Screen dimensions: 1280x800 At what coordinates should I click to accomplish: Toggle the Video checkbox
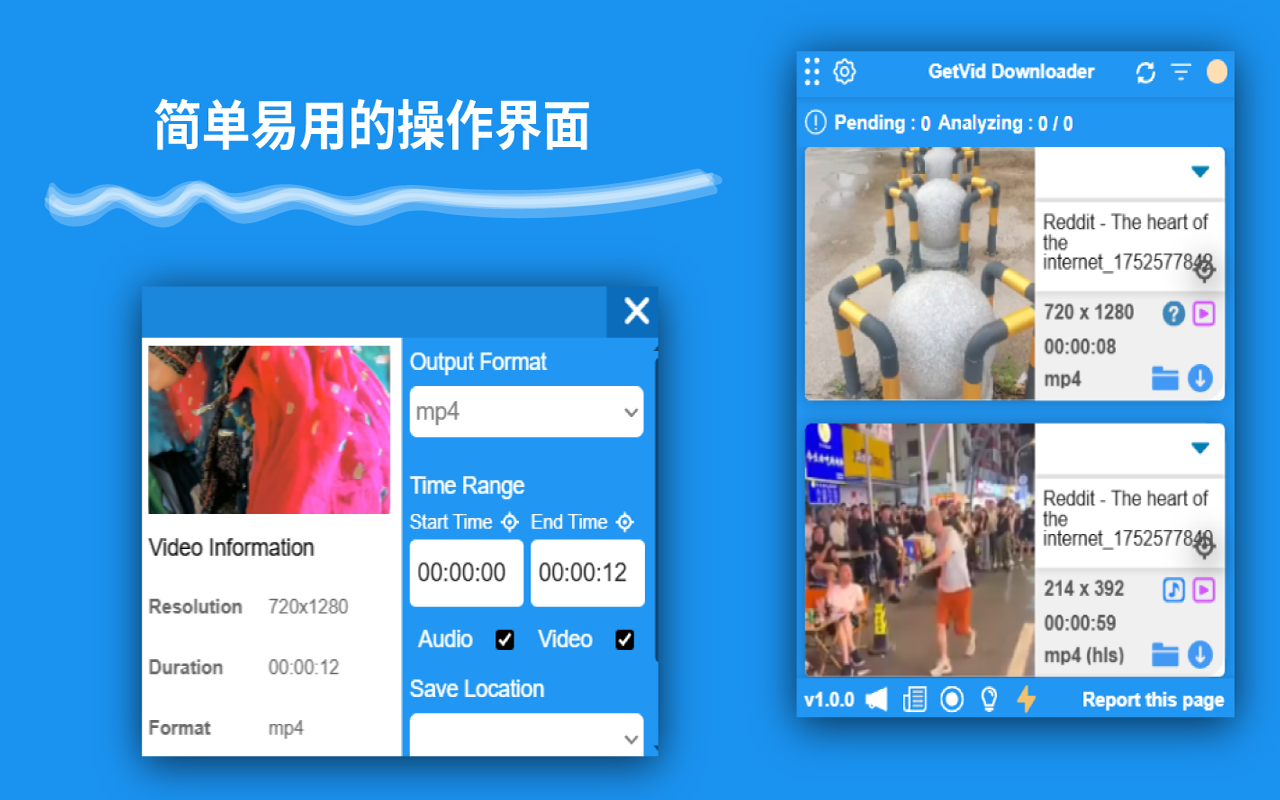[625, 640]
